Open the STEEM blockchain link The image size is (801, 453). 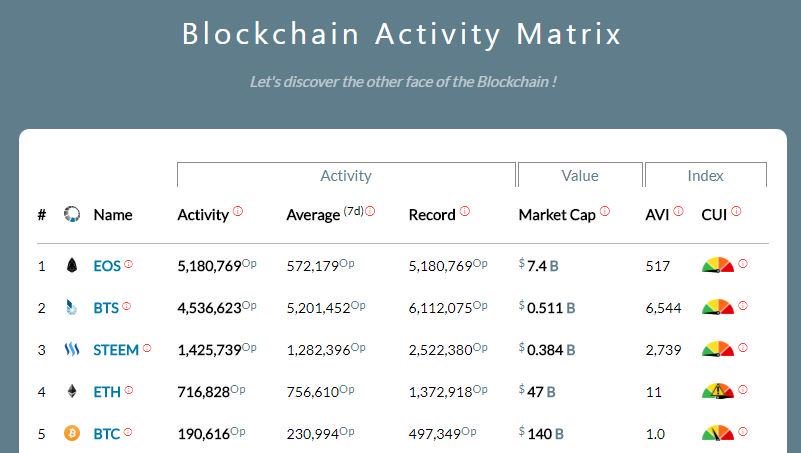(116, 350)
